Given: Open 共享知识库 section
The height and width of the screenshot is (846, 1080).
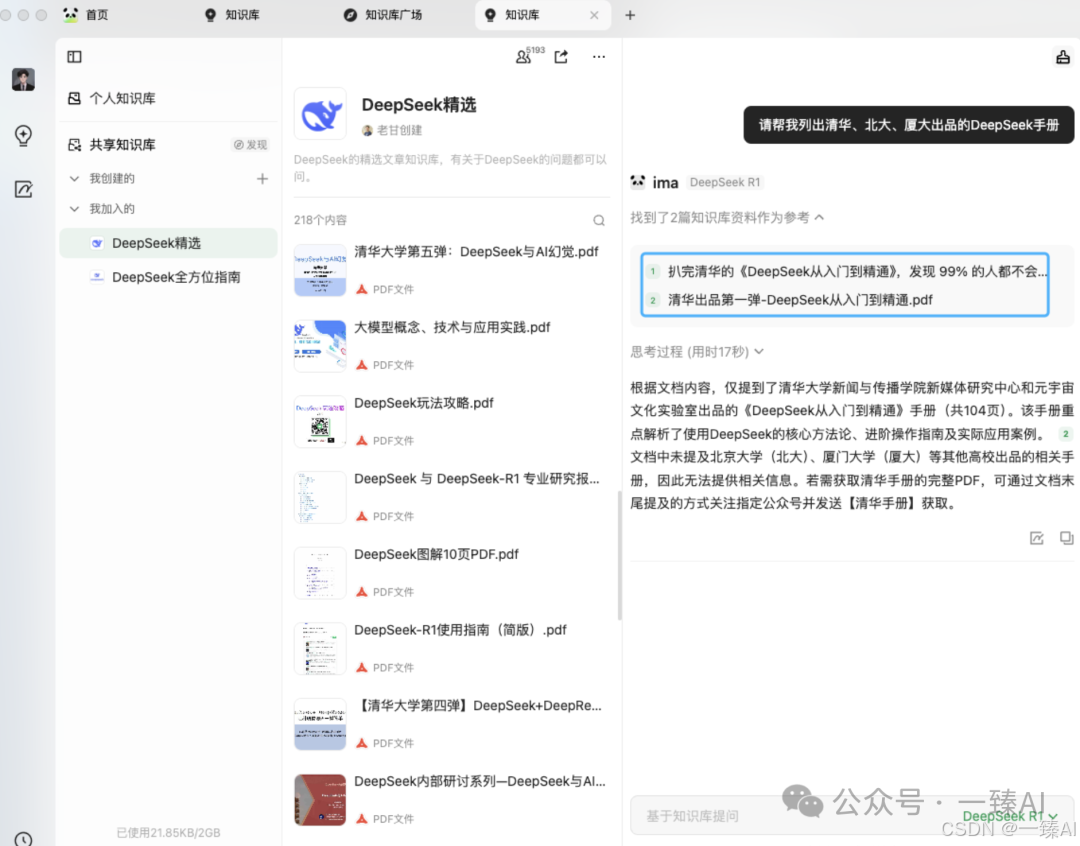Looking at the screenshot, I should [112, 145].
